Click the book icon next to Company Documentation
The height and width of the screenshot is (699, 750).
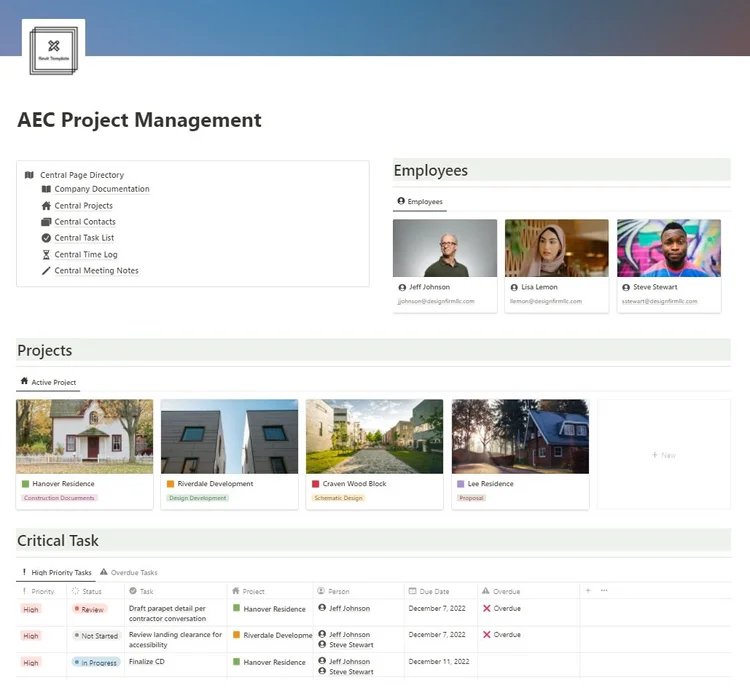tap(46, 189)
